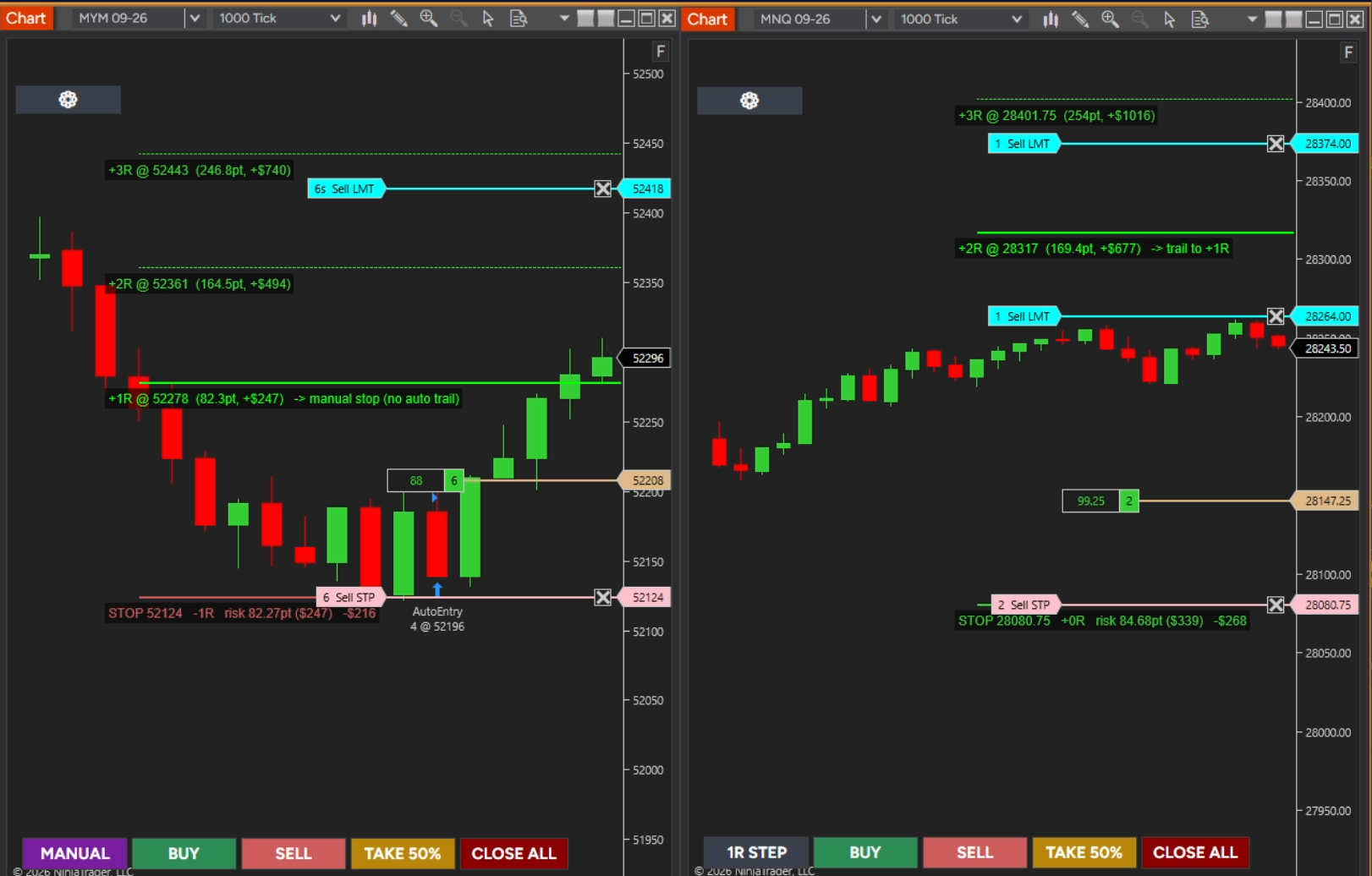The width and height of the screenshot is (1372, 876).
Task: Open data box icon in MNQ chart
Action: [1199, 19]
